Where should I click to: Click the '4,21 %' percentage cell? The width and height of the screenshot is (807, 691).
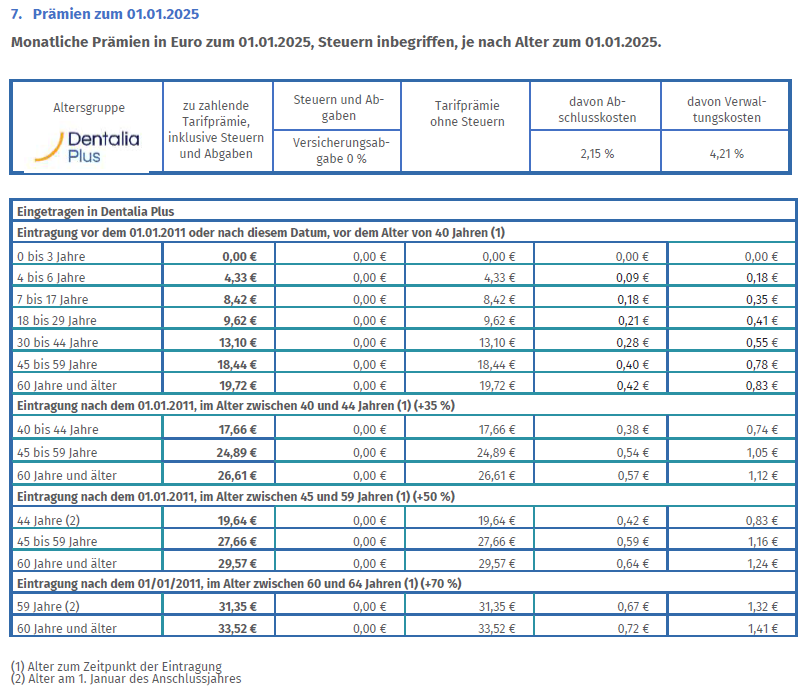726,153
